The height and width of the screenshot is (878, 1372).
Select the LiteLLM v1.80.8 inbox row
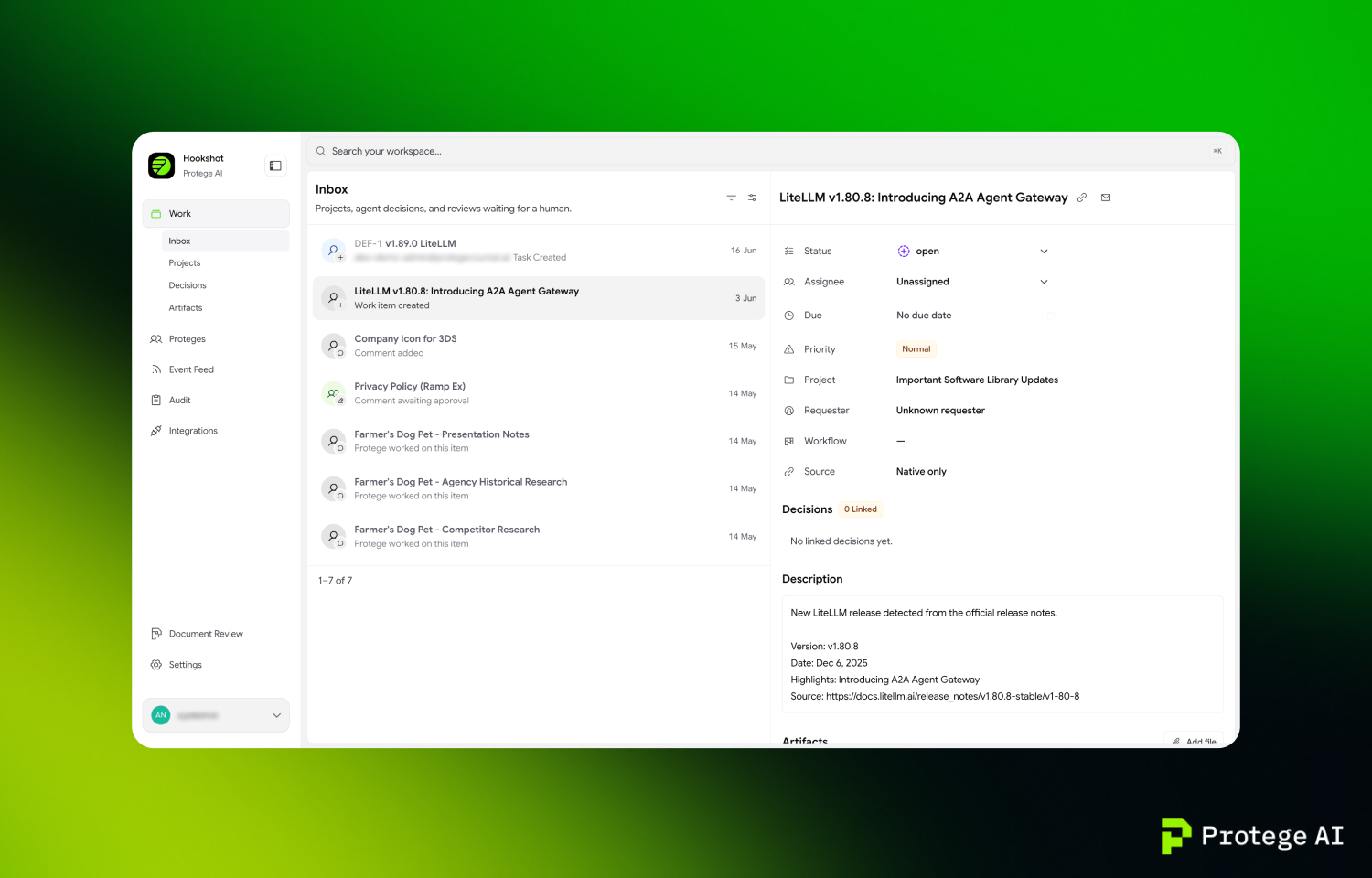(x=539, y=298)
